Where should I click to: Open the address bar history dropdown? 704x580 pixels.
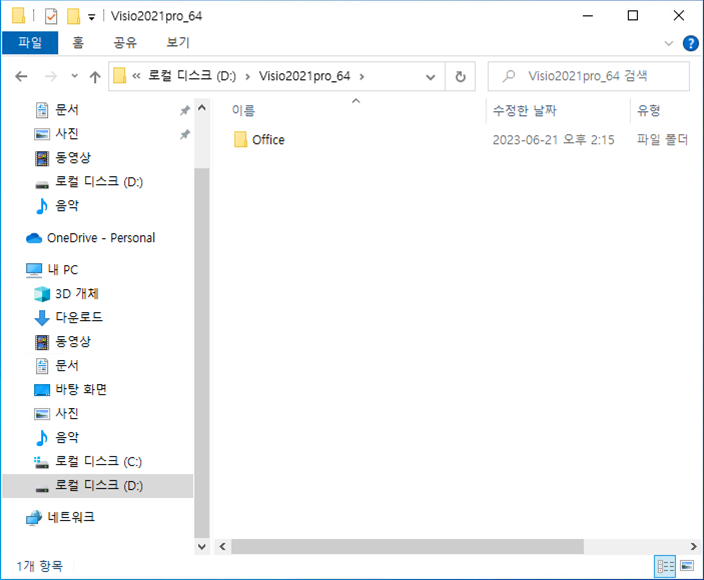click(431, 77)
